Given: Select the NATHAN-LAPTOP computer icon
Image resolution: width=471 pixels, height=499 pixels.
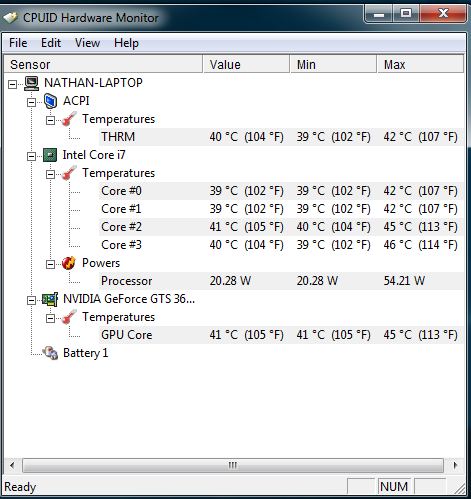Looking at the screenshot, I should [32, 83].
